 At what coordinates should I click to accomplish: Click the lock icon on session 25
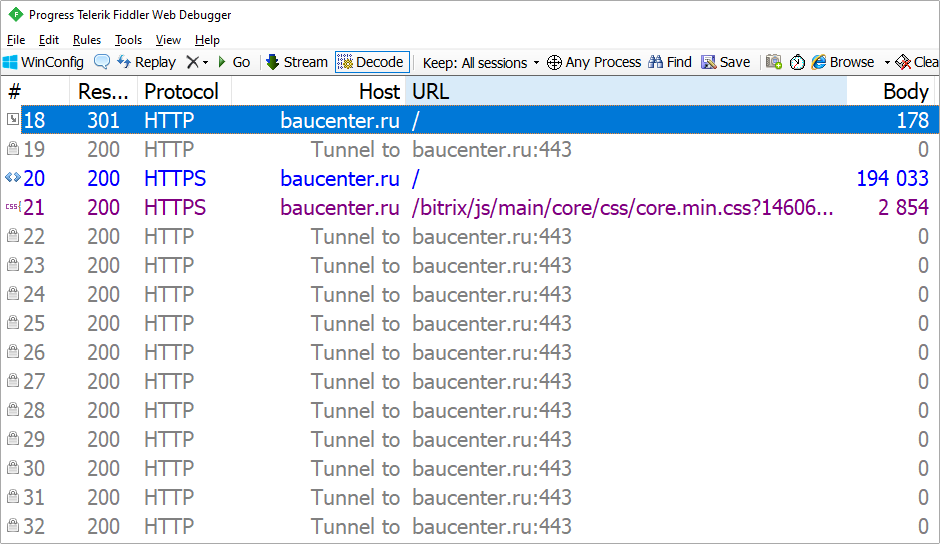tap(13, 321)
